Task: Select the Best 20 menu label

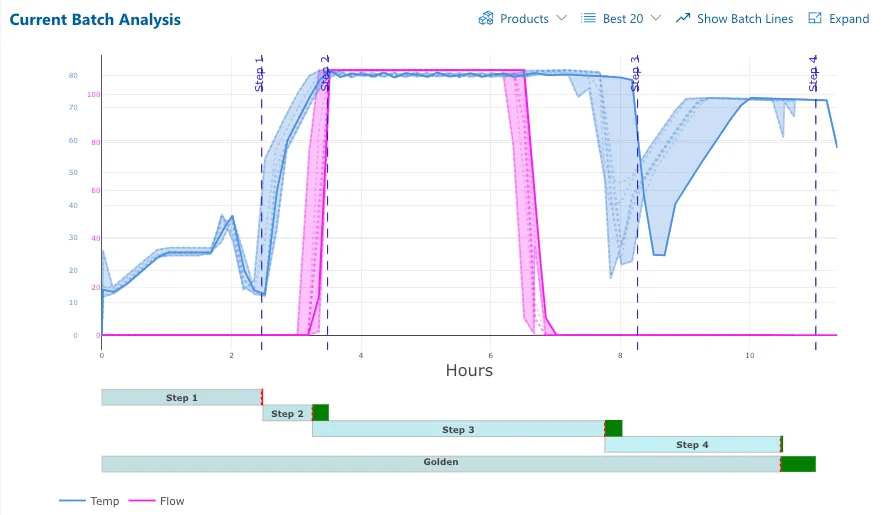Action: (623, 19)
